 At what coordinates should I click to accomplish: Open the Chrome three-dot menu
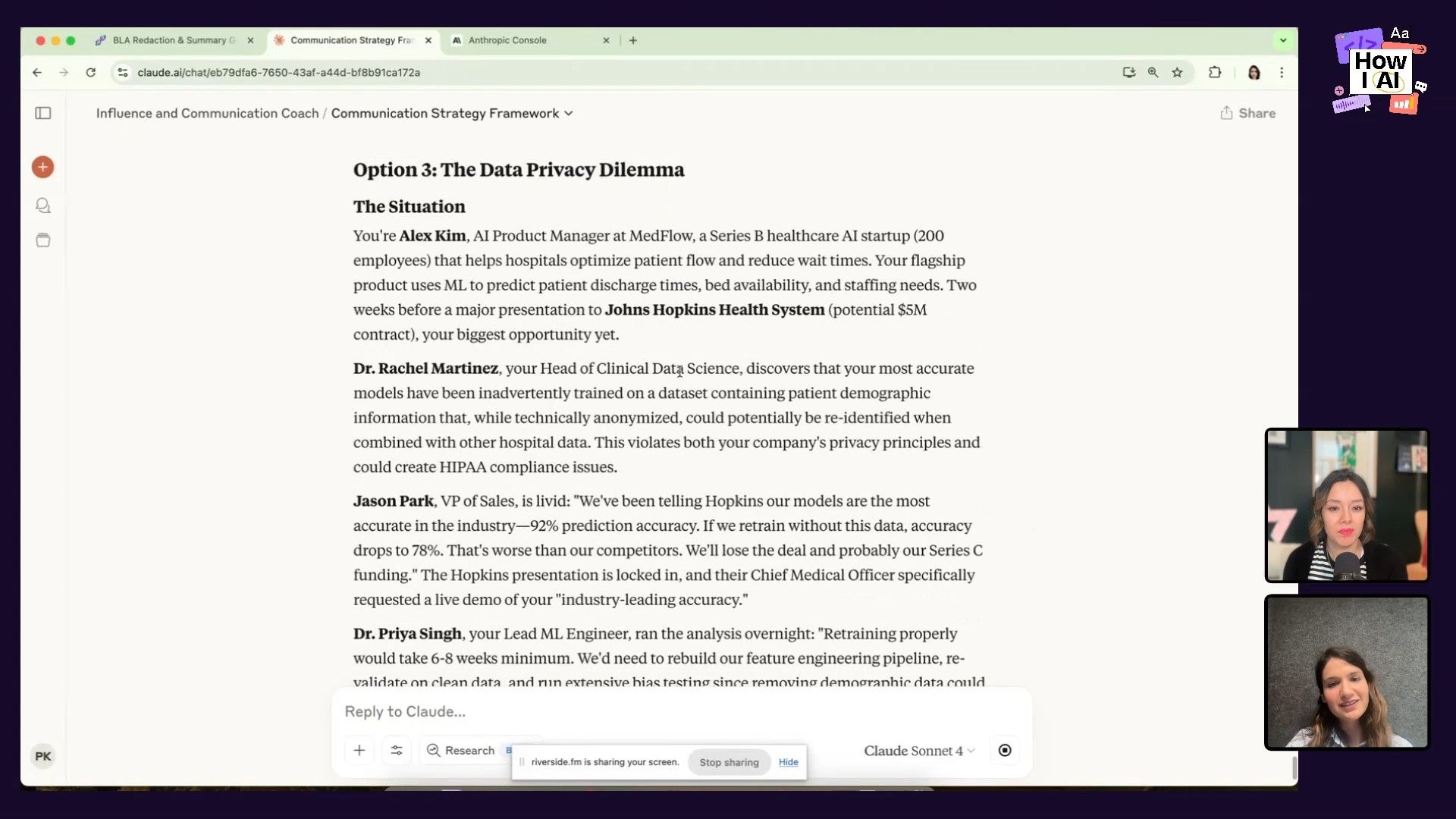pyautogui.click(x=1282, y=72)
